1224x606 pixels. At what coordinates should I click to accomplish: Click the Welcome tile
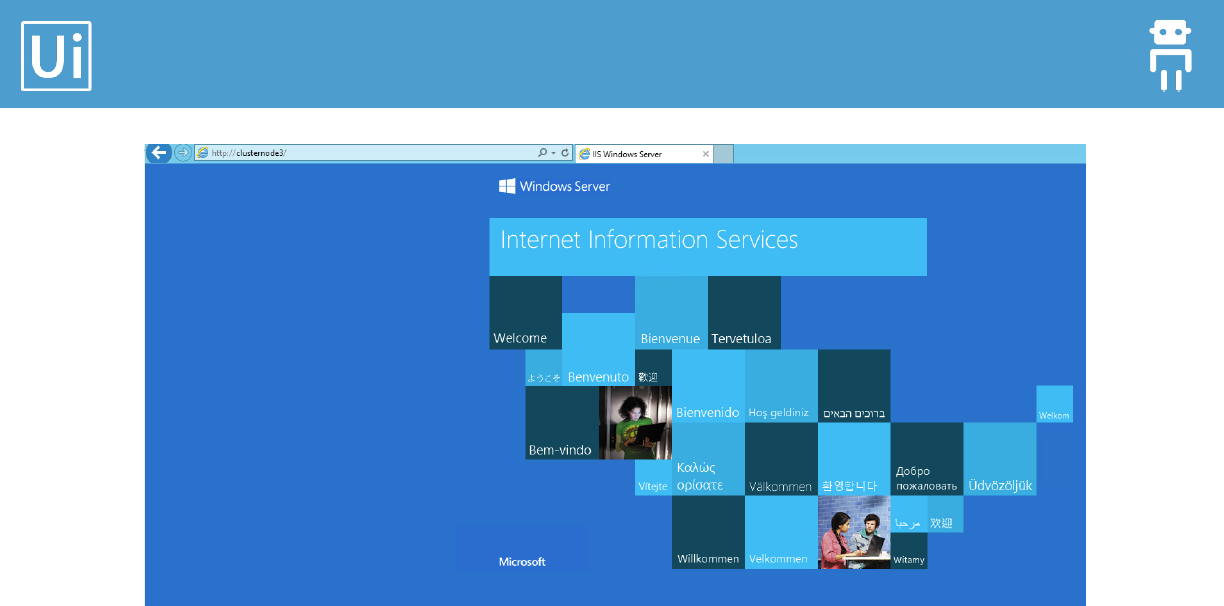tap(525, 313)
